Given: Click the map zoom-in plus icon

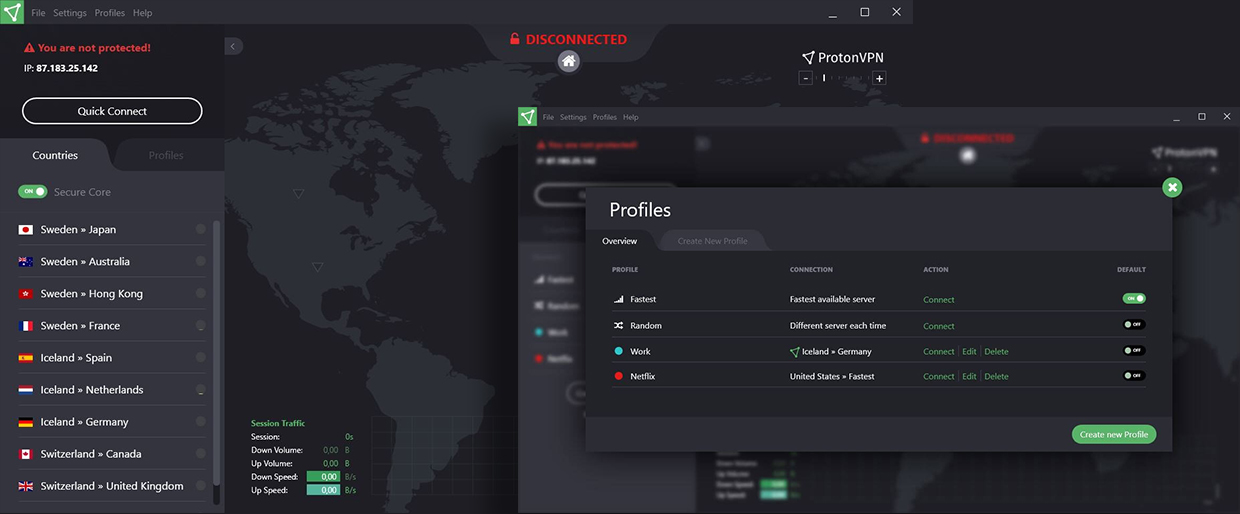Looking at the screenshot, I should tap(879, 78).
